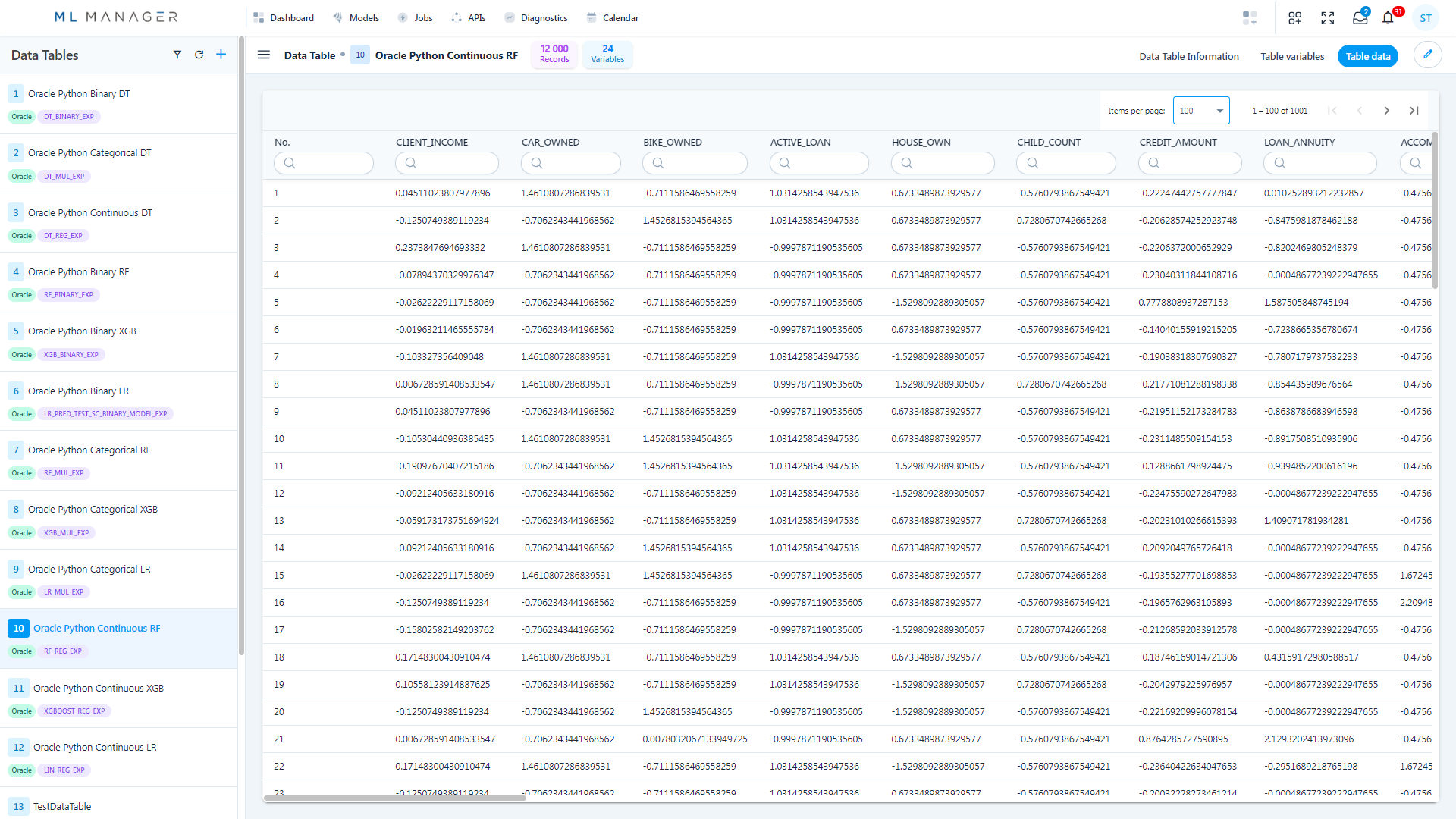
Task: Click the 24 Variables badge
Action: pyautogui.click(x=607, y=54)
